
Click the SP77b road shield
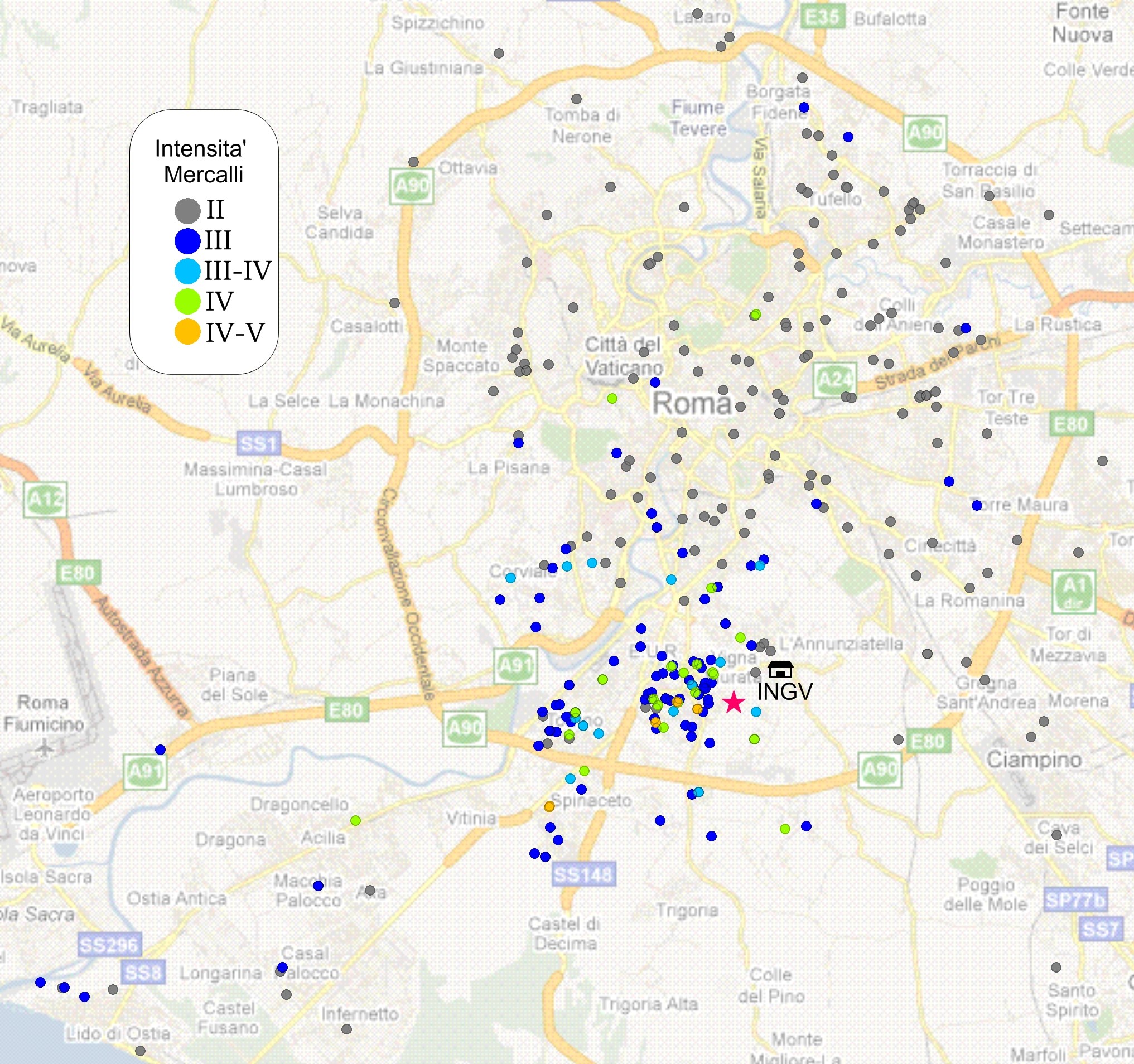click(x=1075, y=901)
